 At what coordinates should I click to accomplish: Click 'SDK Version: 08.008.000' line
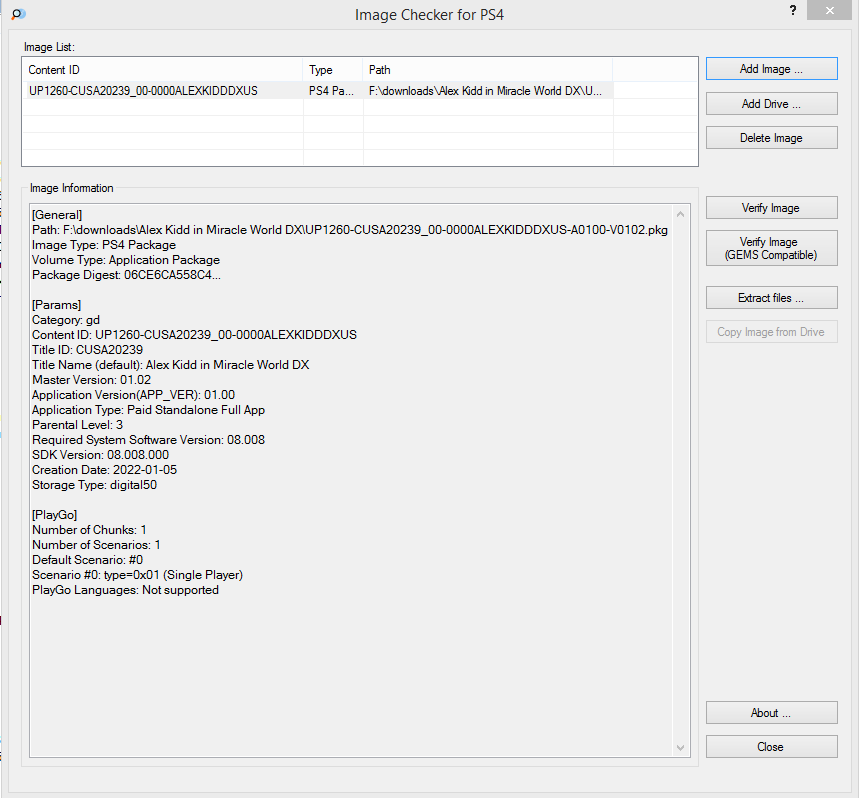tap(101, 455)
